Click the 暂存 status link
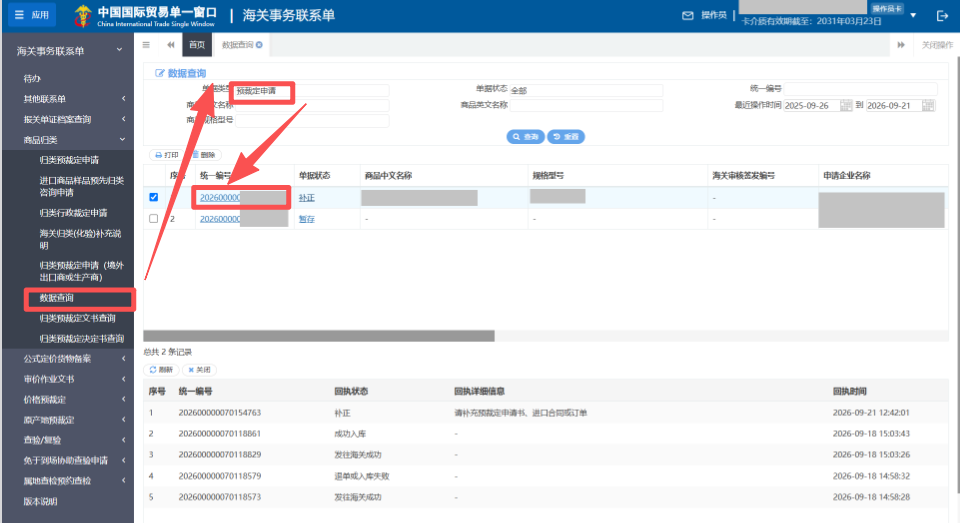This screenshot has height=523, width=960. tap(306, 219)
